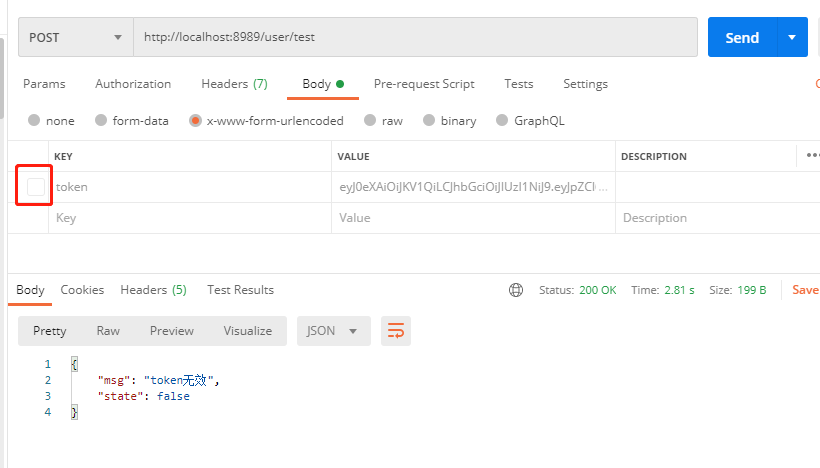The width and height of the screenshot is (820, 468).
Task: Select the request Body tab
Action: point(323,84)
